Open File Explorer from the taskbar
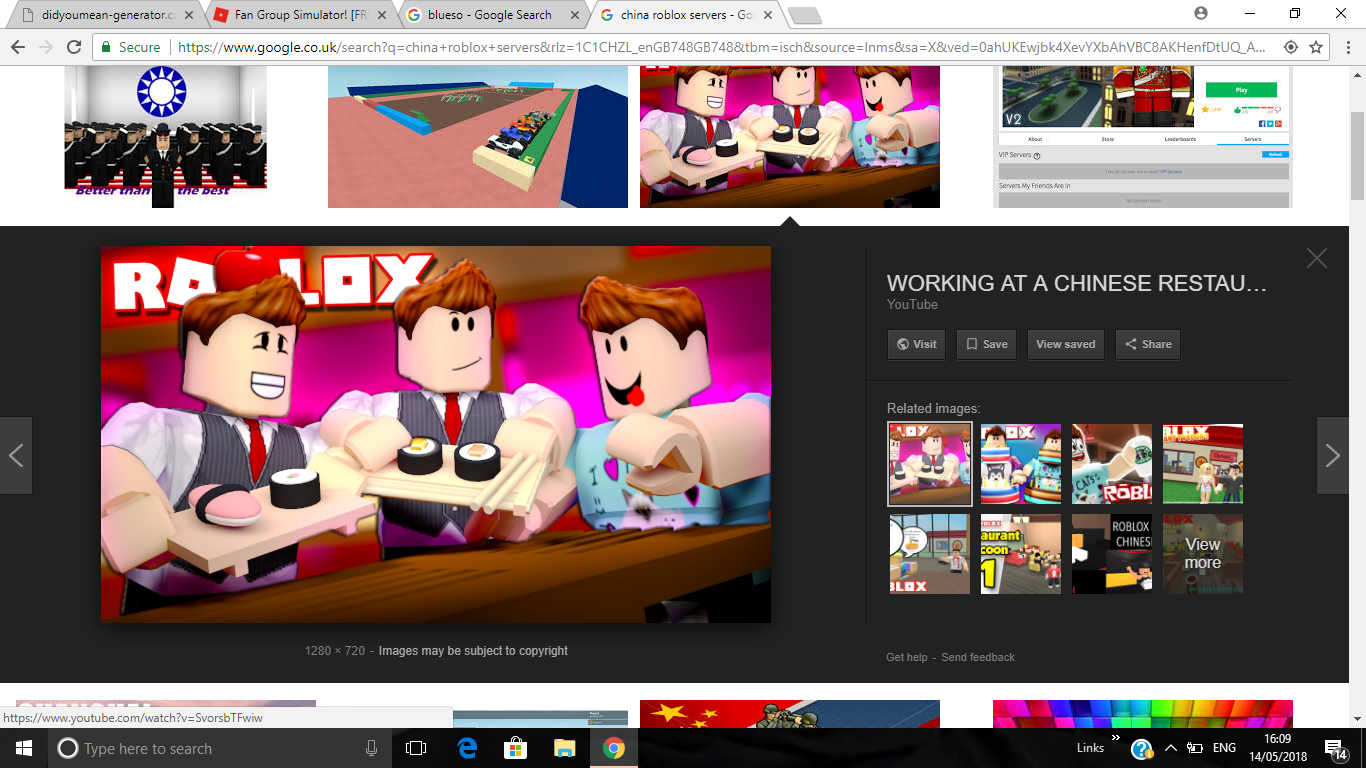 coord(565,748)
